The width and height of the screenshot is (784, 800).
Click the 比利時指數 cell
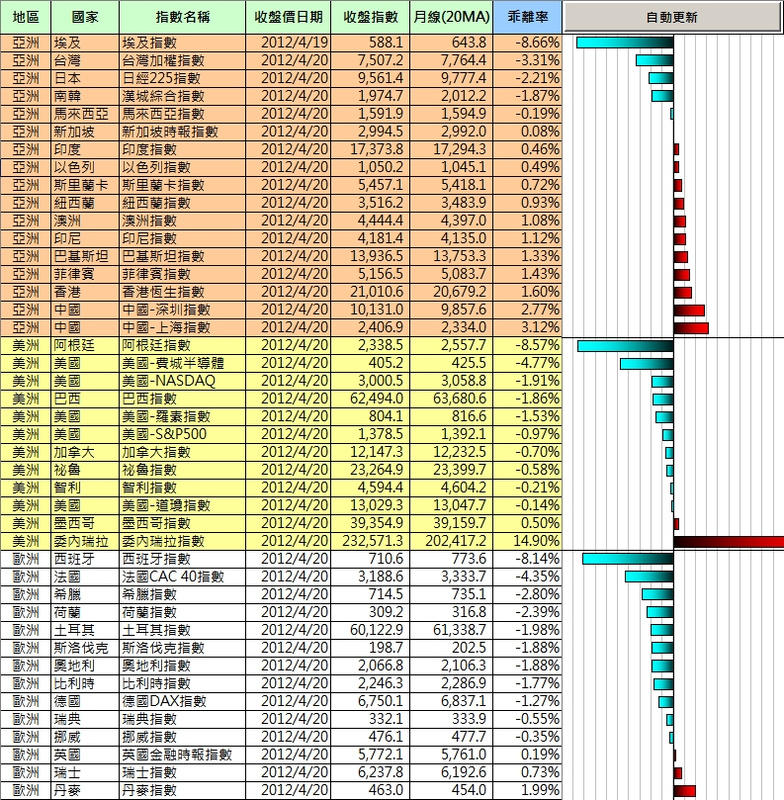[182, 683]
